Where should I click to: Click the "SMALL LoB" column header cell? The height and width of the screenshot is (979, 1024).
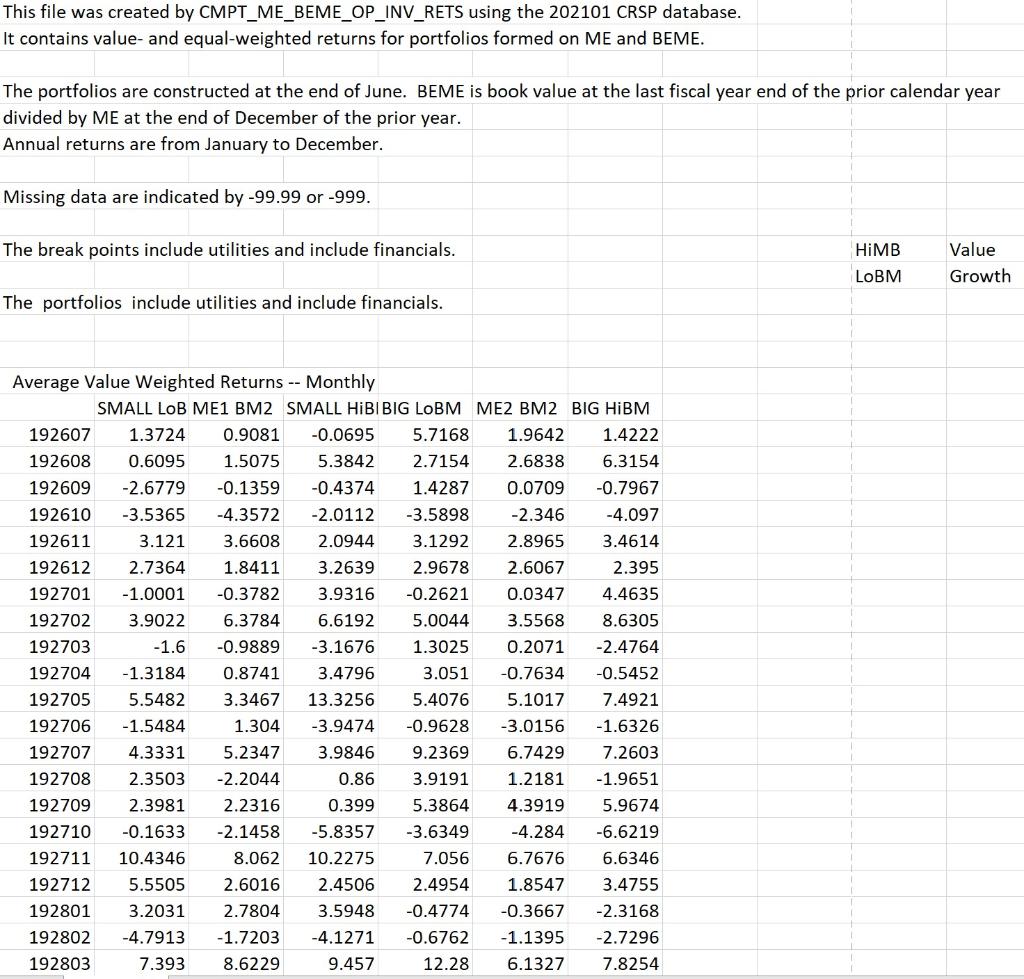pos(136,408)
